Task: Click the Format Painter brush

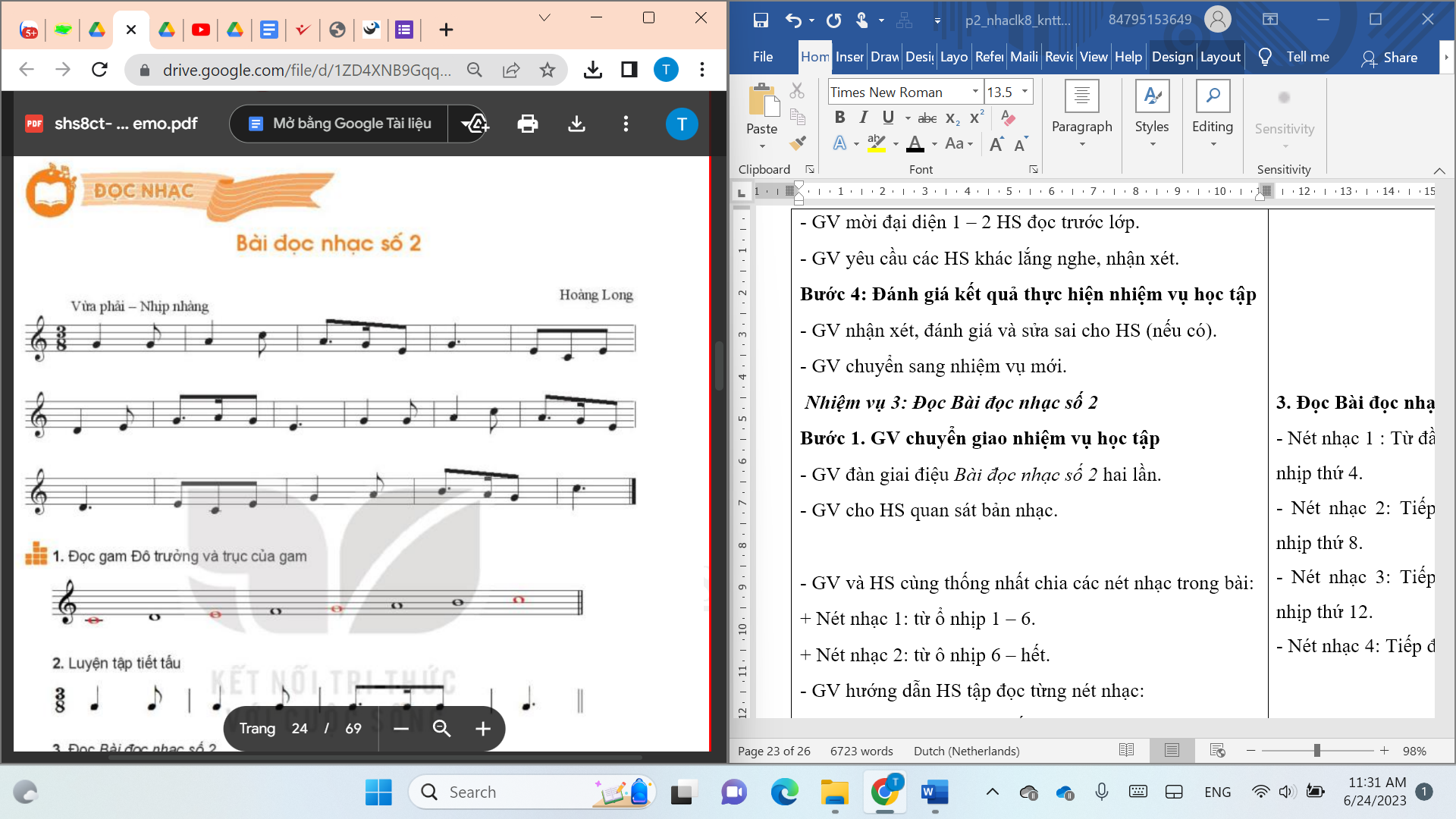Action: tap(797, 142)
